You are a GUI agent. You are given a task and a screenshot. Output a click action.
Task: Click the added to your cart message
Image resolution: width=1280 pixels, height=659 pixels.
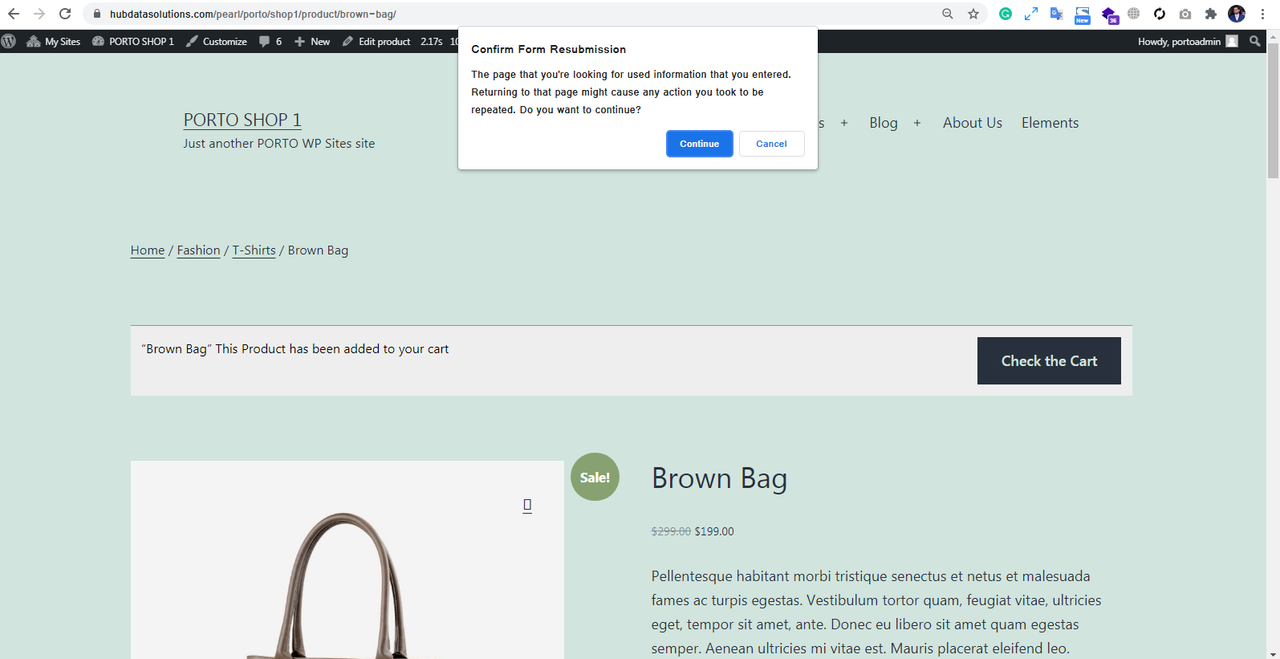point(295,349)
